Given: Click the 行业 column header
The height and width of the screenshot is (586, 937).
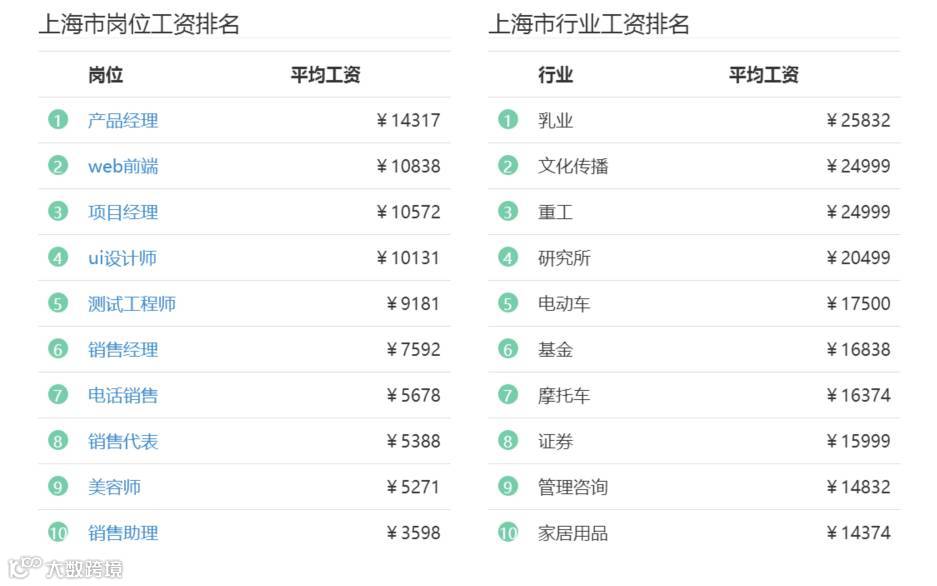Looking at the screenshot, I should 555,75.
